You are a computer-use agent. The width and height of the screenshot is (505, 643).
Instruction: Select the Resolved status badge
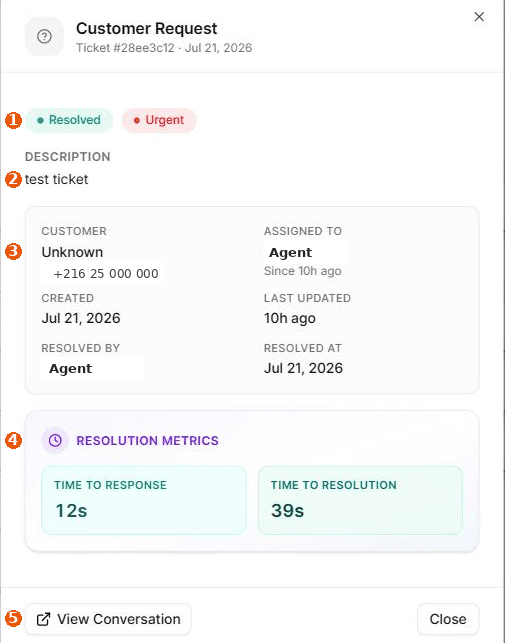tap(69, 120)
